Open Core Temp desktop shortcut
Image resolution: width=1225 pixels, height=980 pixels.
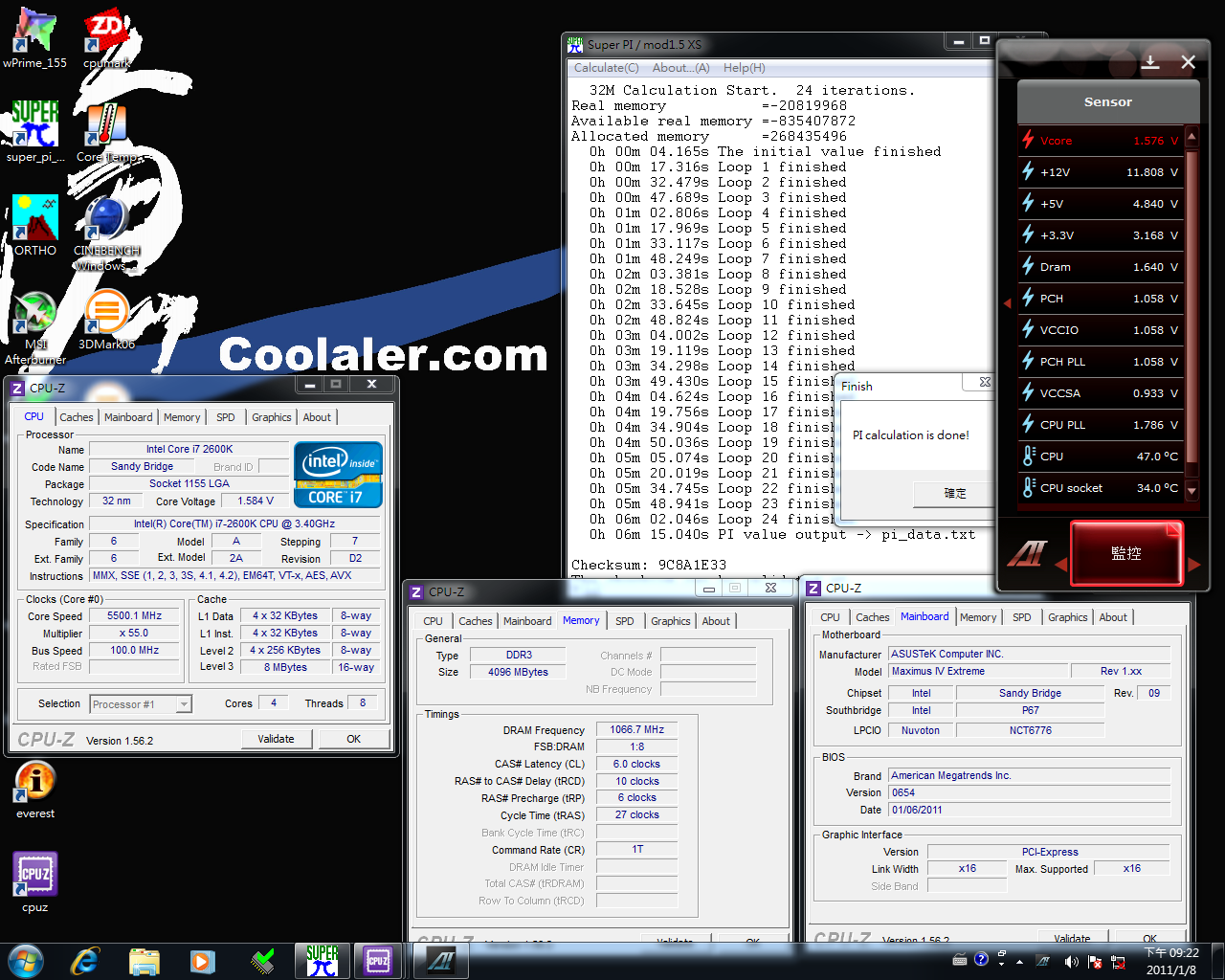click(x=107, y=132)
